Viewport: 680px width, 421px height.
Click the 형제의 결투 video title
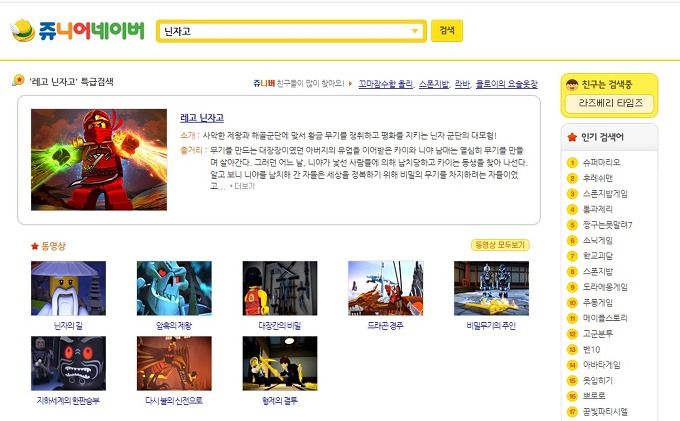pyautogui.click(x=280, y=401)
